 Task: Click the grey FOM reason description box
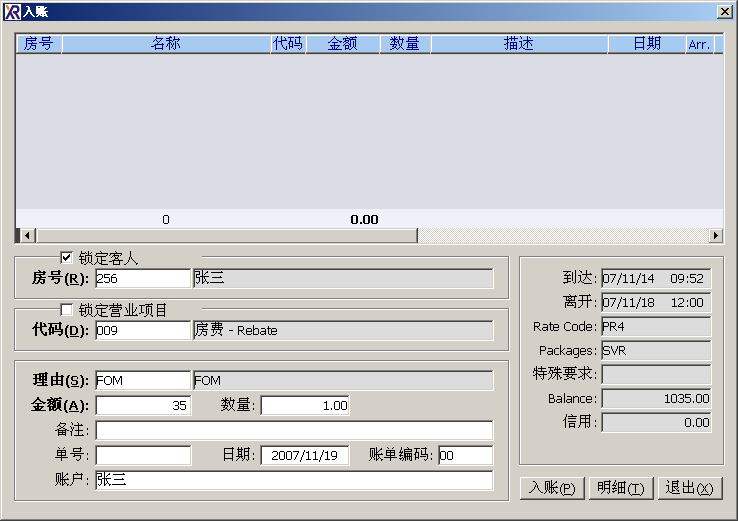coord(343,380)
